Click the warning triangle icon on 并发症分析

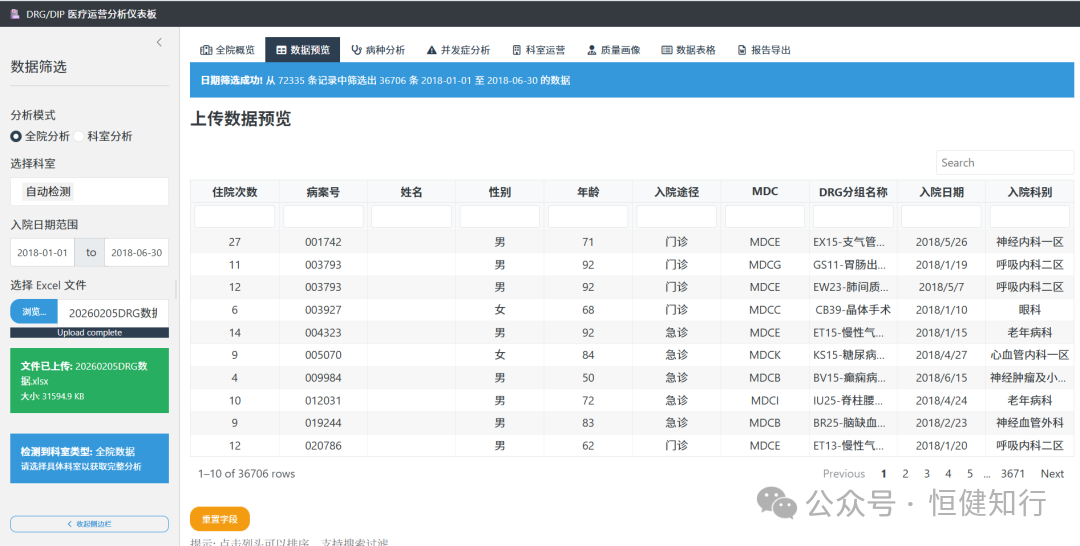coord(431,50)
